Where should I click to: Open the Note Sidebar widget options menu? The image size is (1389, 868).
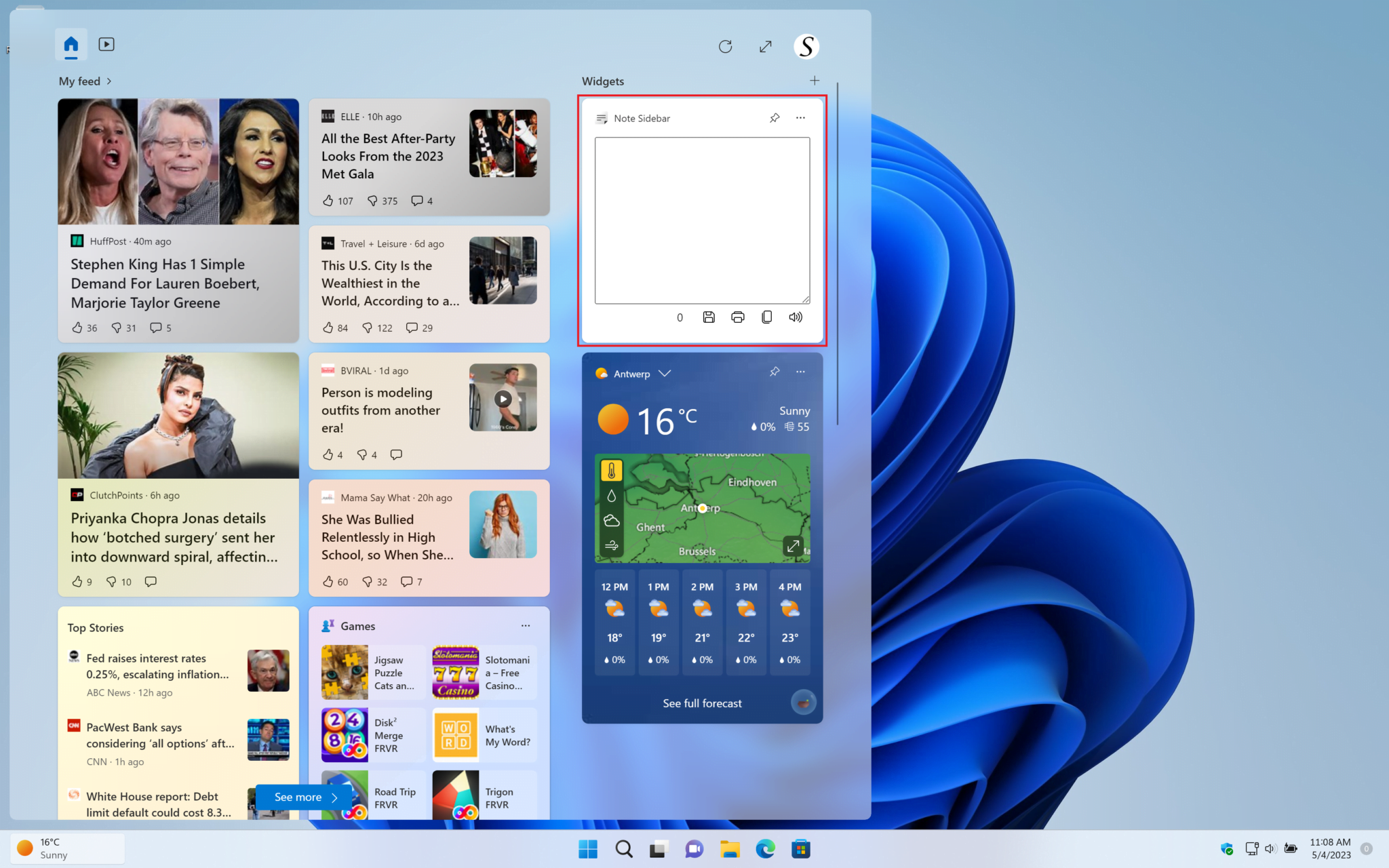pyautogui.click(x=800, y=117)
